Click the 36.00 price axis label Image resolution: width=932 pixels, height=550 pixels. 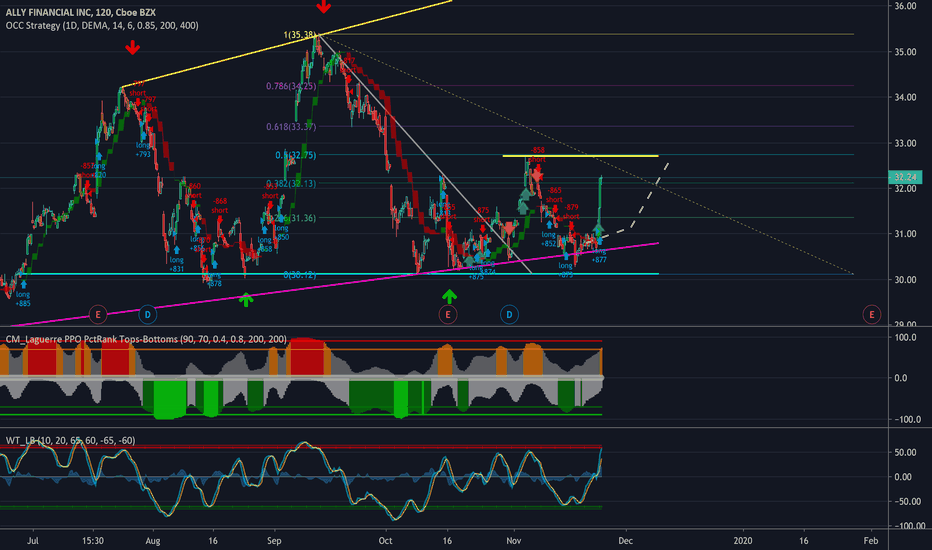(905, 6)
